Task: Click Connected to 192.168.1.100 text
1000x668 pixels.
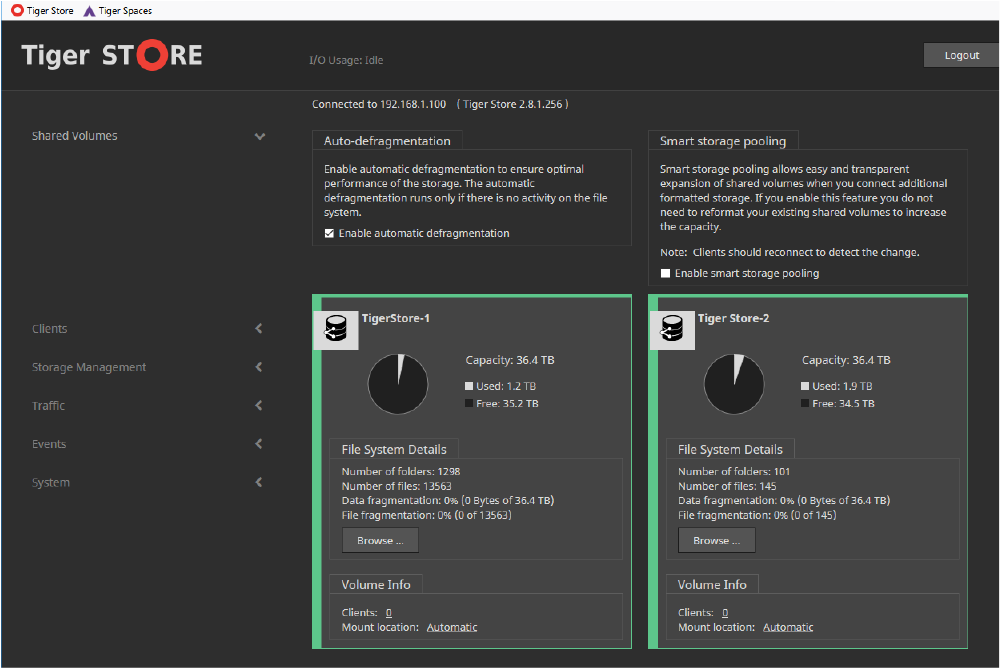Action: [x=379, y=104]
